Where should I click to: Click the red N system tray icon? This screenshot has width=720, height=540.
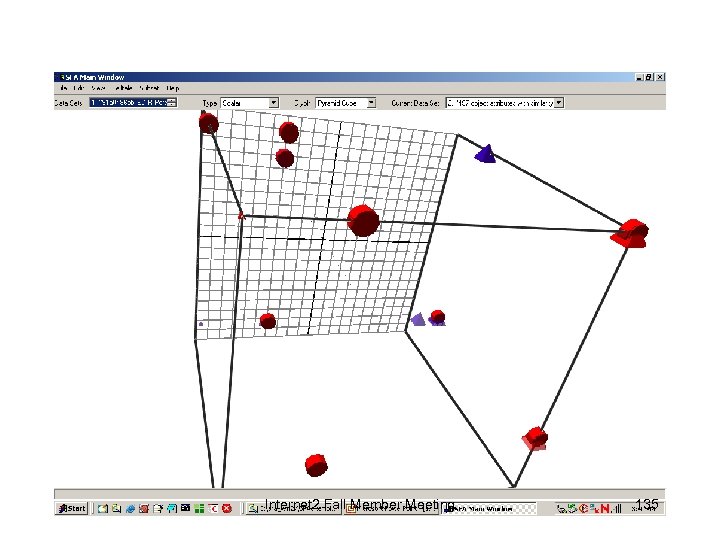pos(605,508)
